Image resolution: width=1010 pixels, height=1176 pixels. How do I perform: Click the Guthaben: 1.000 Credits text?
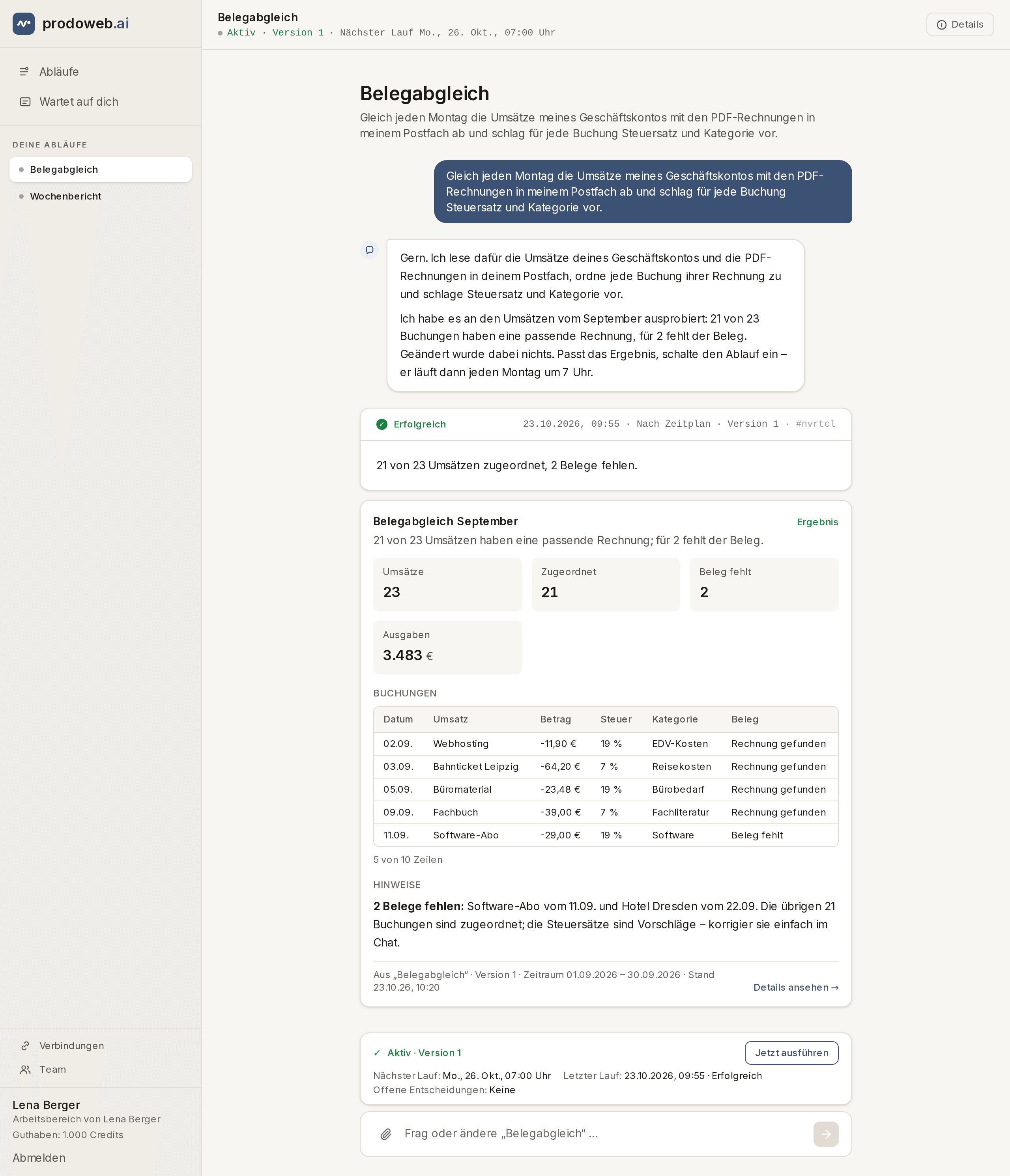click(68, 1135)
